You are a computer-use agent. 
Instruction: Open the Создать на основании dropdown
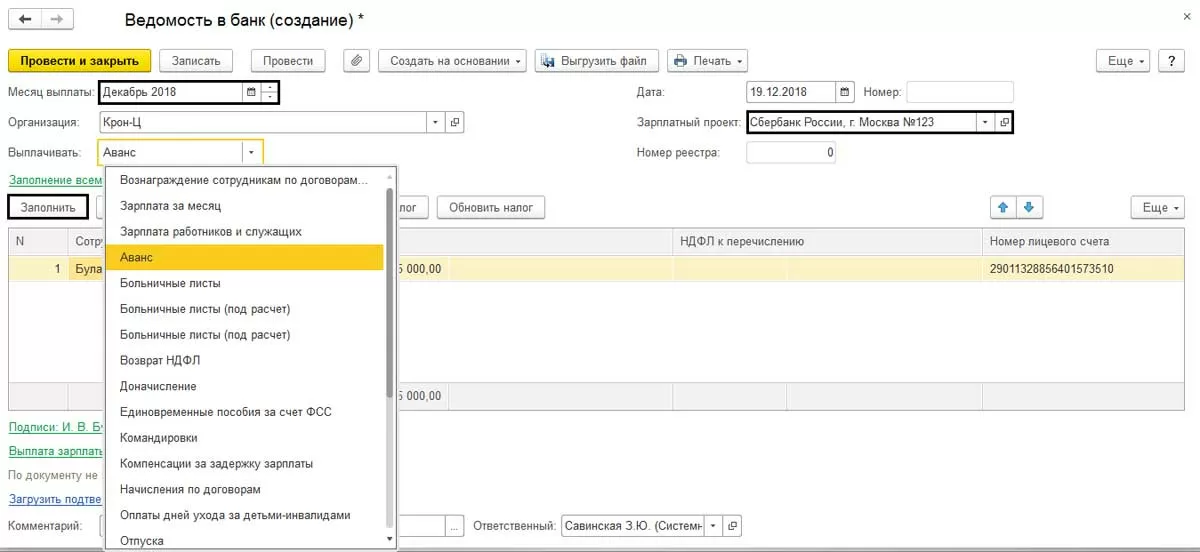pos(453,61)
